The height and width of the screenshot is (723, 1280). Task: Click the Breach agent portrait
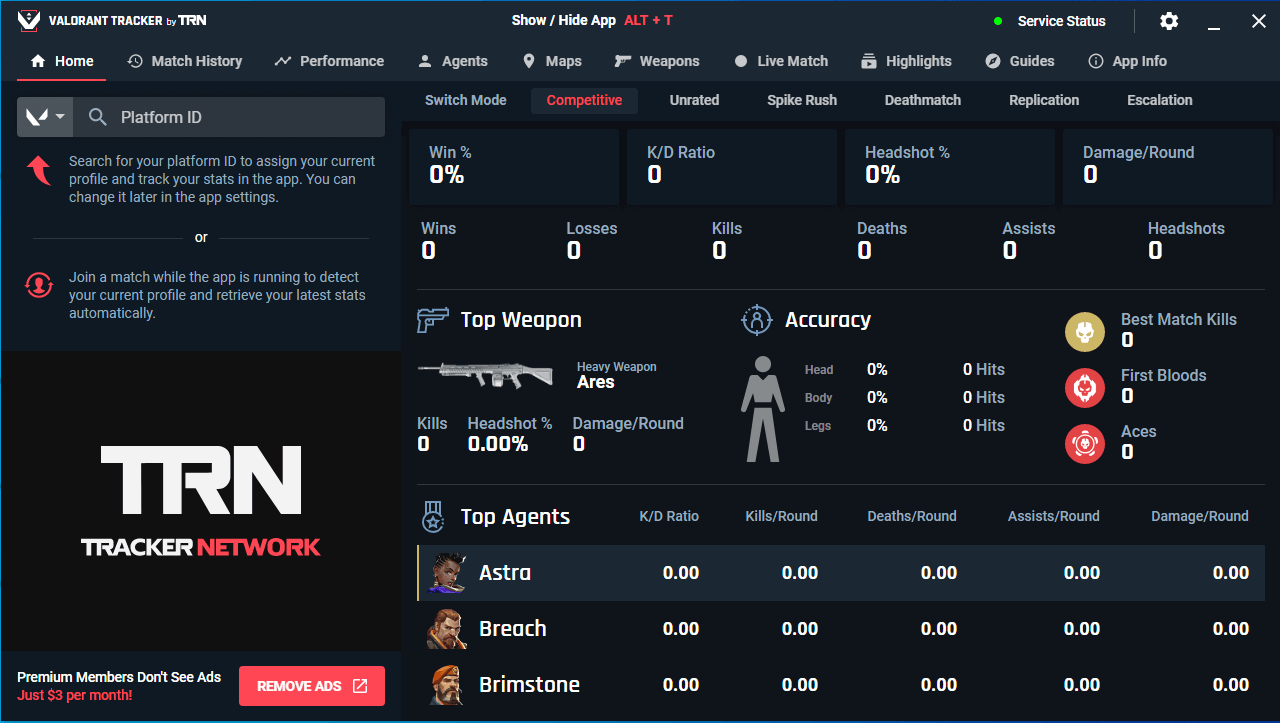(x=447, y=629)
